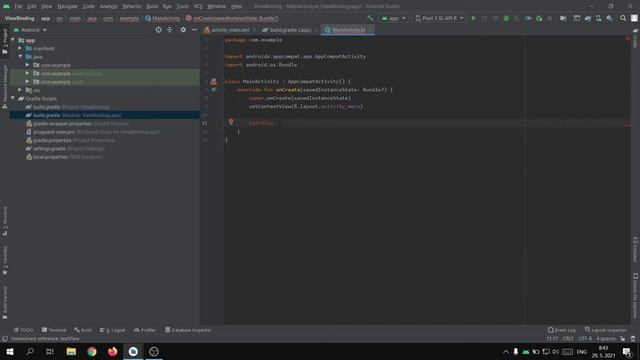Click the Windows Start button
The image size is (640, 360).
(x=10, y=351)
